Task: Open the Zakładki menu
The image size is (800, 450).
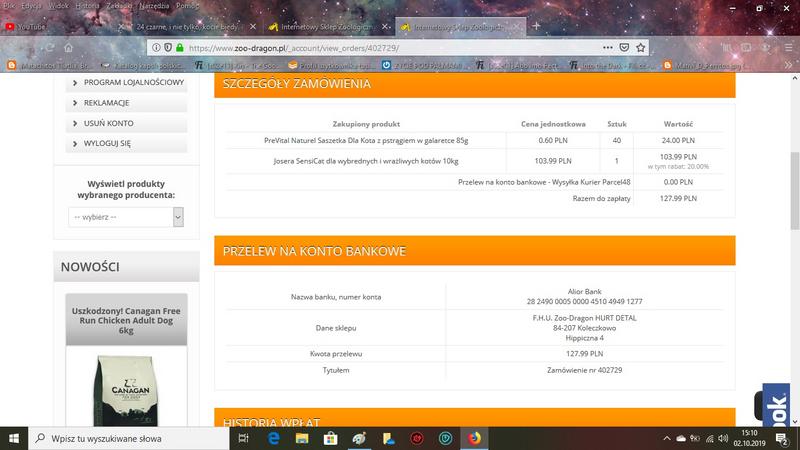Action: coord(119,6)
